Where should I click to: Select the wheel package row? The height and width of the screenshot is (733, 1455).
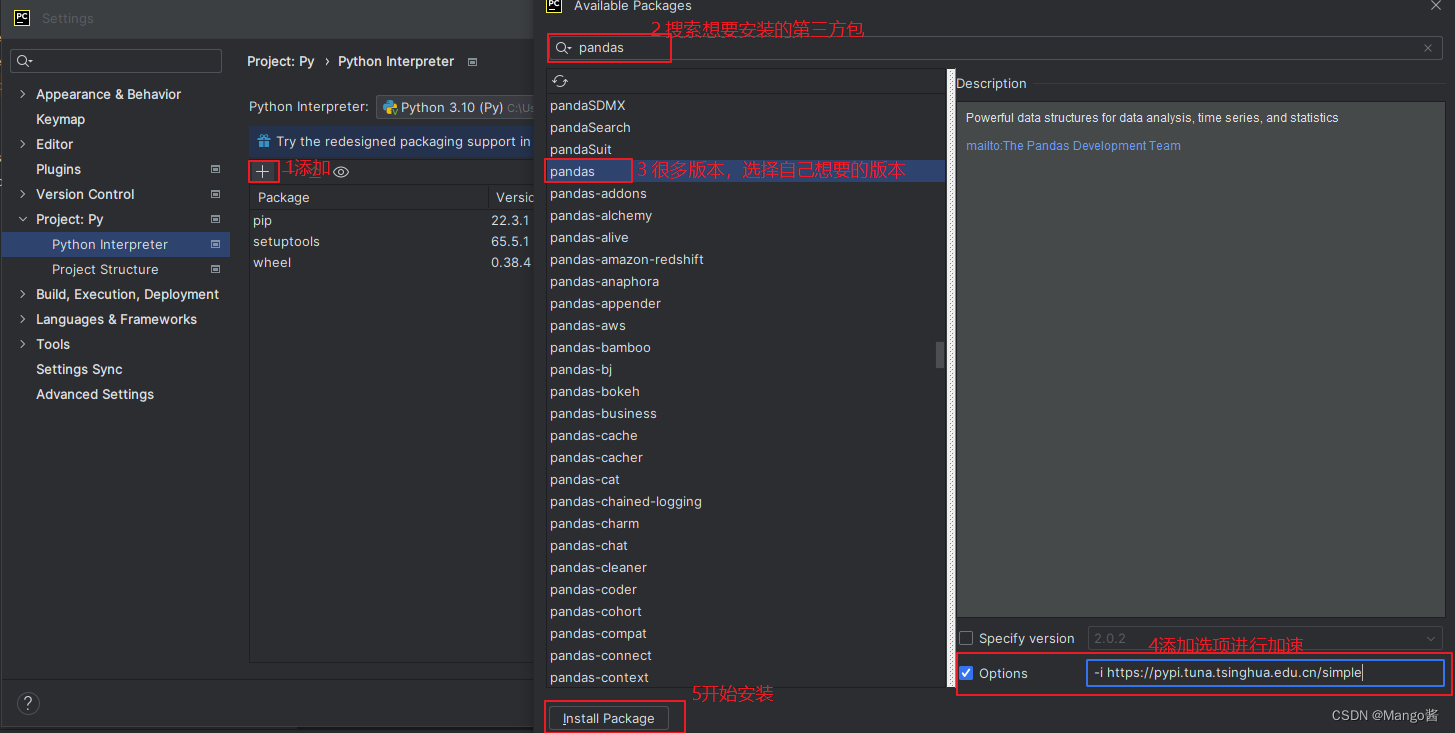(x=391, y=262)
